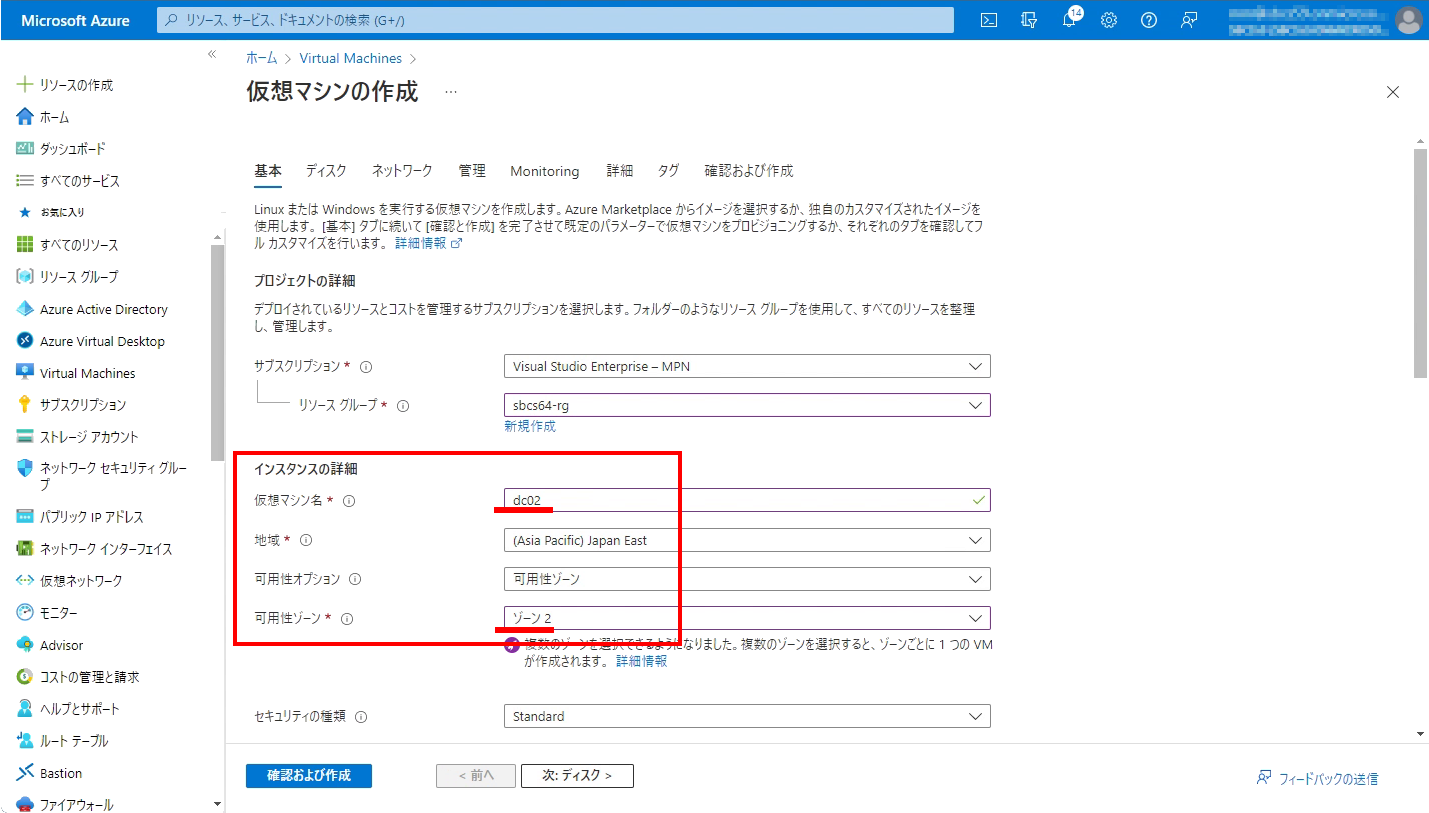The height and width of the screenshot is (813, 1429).
Task: Click the 新規作成 link under resource group
Action: [x=530, y=426]
